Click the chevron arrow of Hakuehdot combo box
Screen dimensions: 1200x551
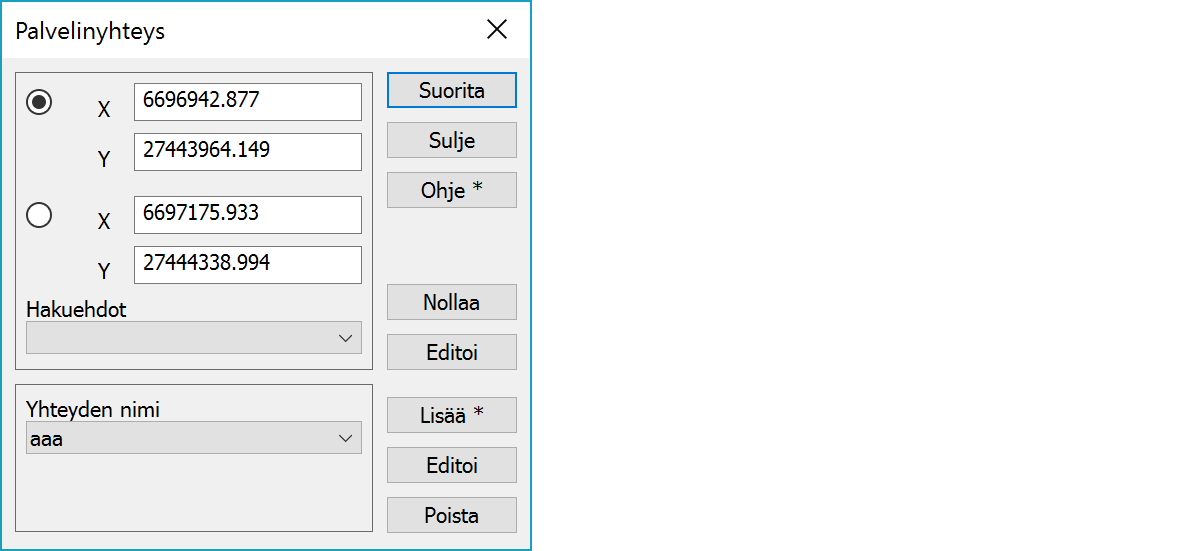tap(346, 338)
